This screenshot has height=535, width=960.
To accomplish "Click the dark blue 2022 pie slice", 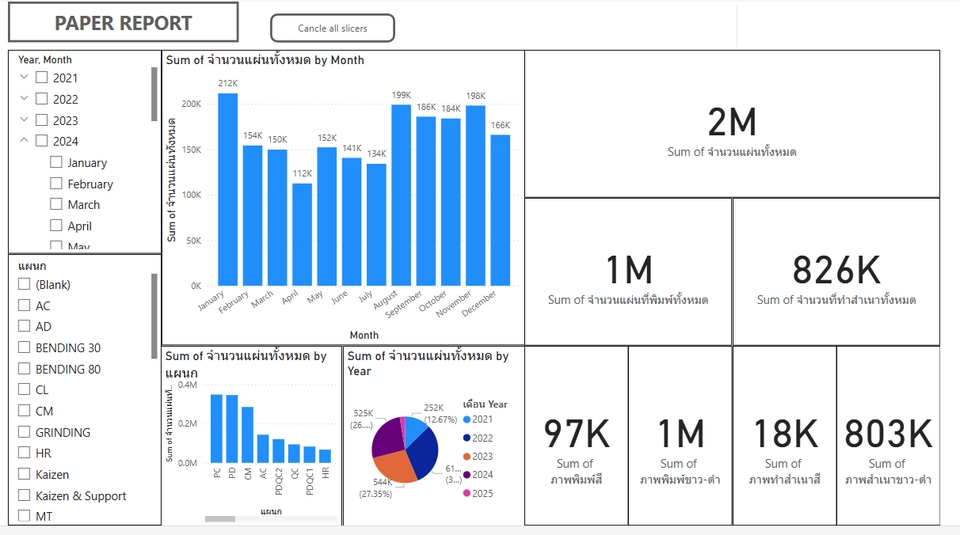I will 424,454.
